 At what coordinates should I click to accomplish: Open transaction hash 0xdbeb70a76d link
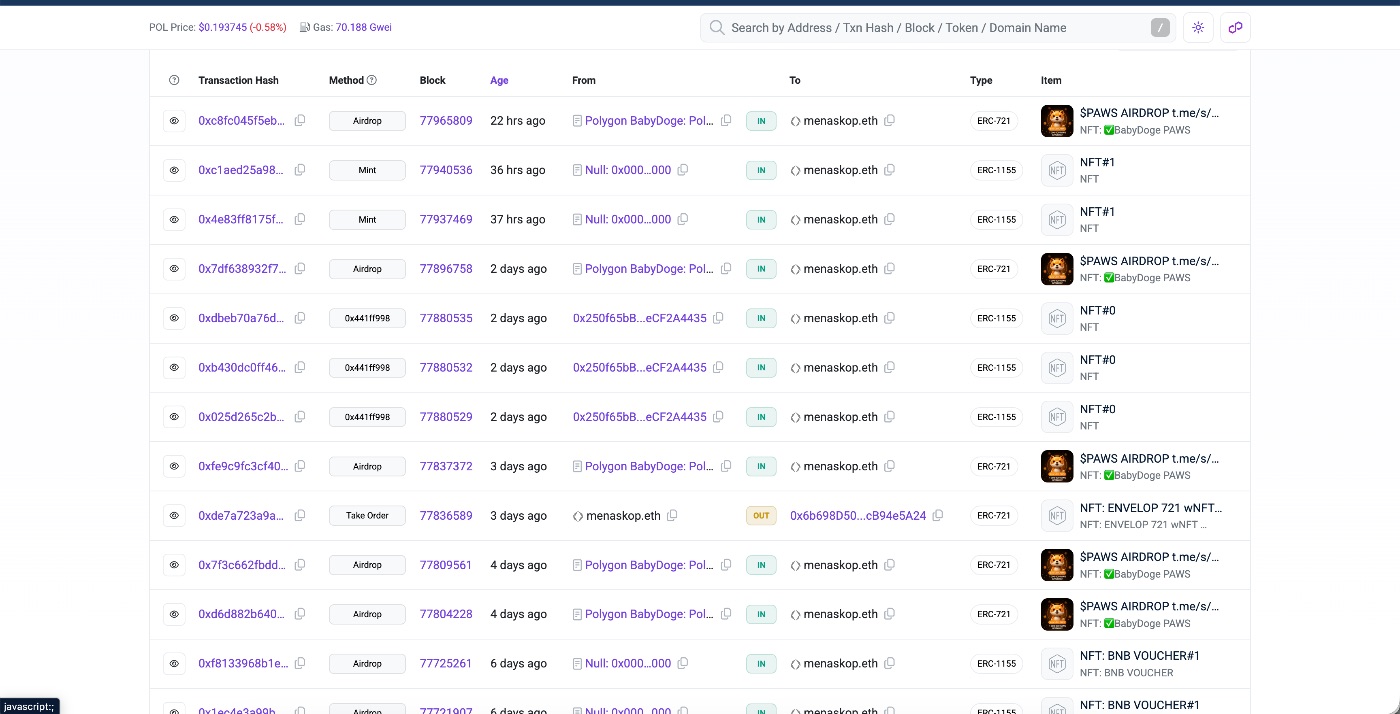242,318
